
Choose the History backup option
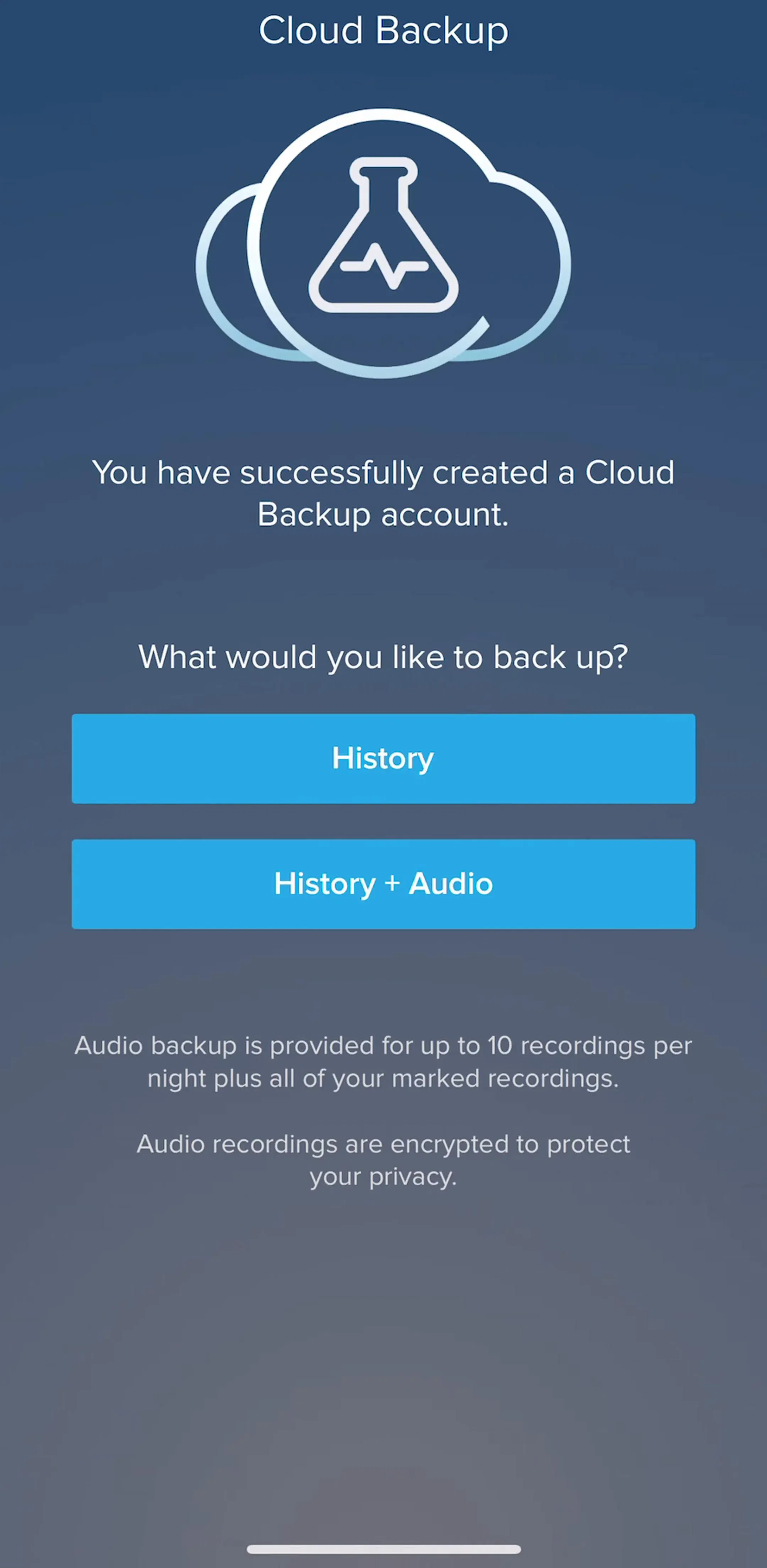383,759
